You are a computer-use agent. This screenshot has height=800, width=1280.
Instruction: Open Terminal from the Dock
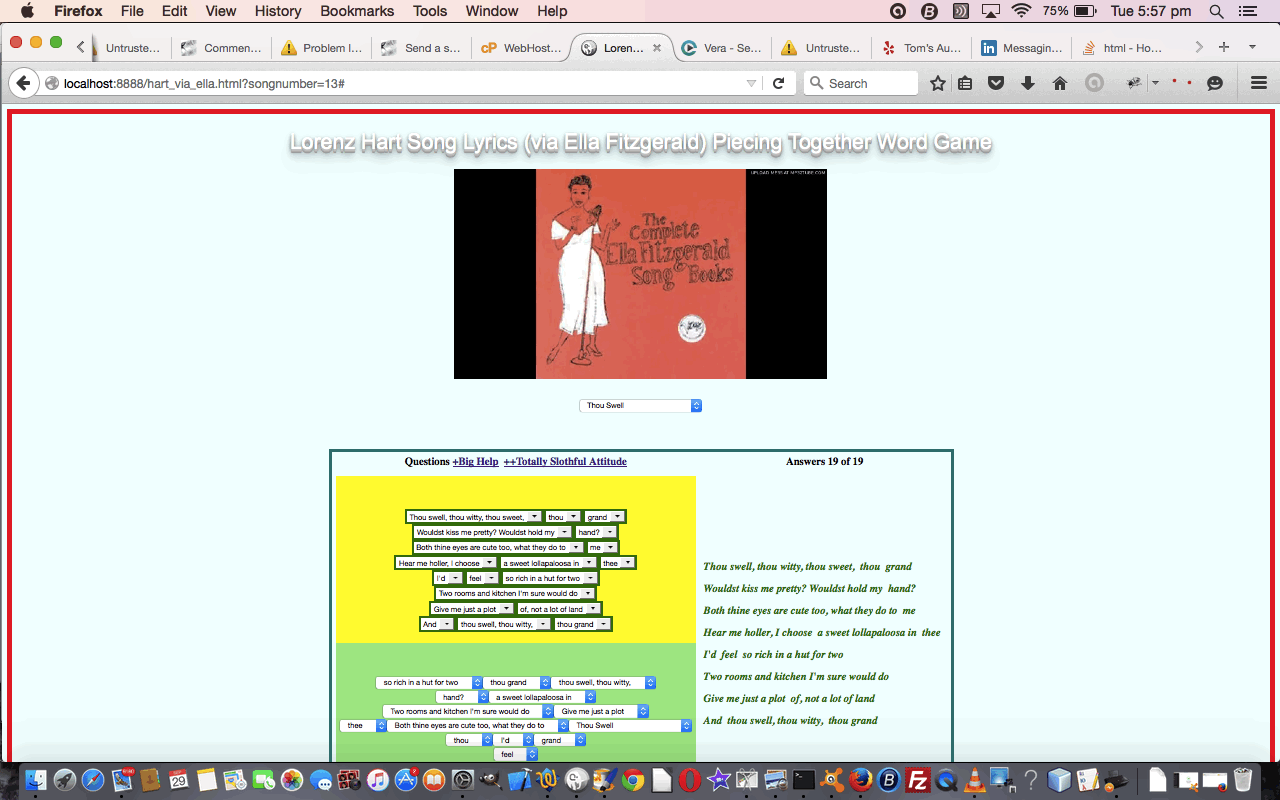(804, 780)
